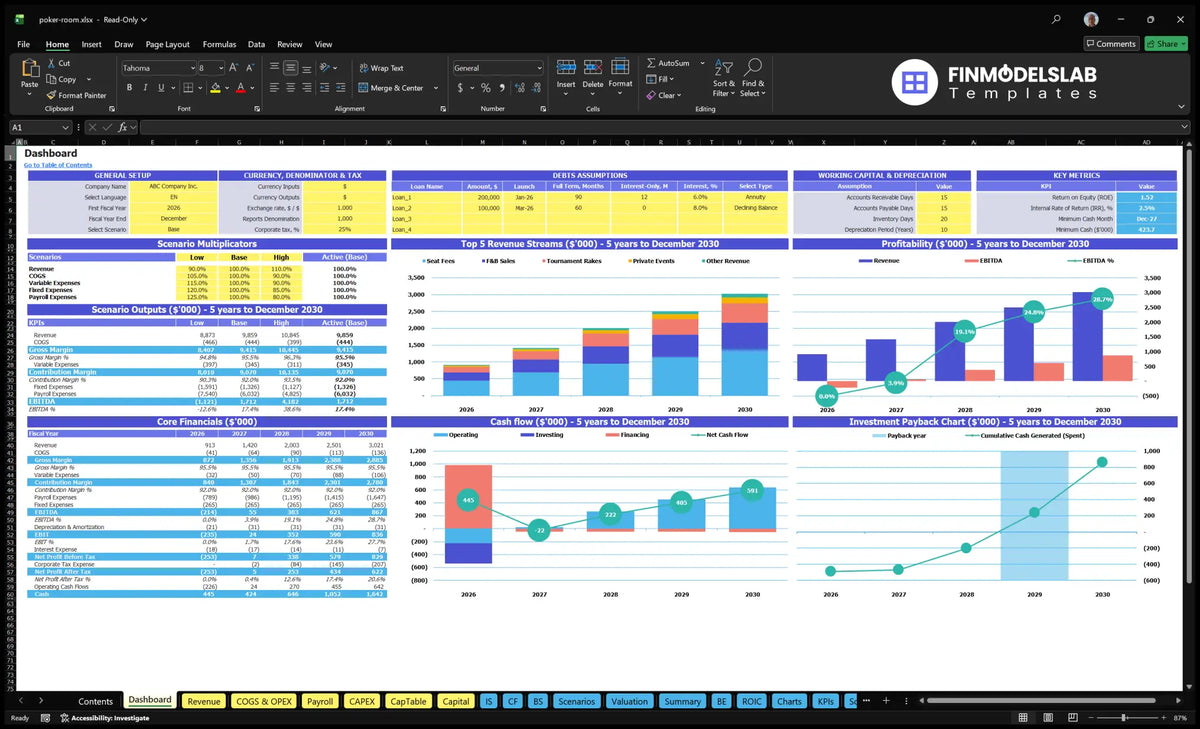Image resolution: width=1200 pixels, height=729 pixels.
Task: Switch to the Formulas ribbon tab
Action: pos(219,44)
